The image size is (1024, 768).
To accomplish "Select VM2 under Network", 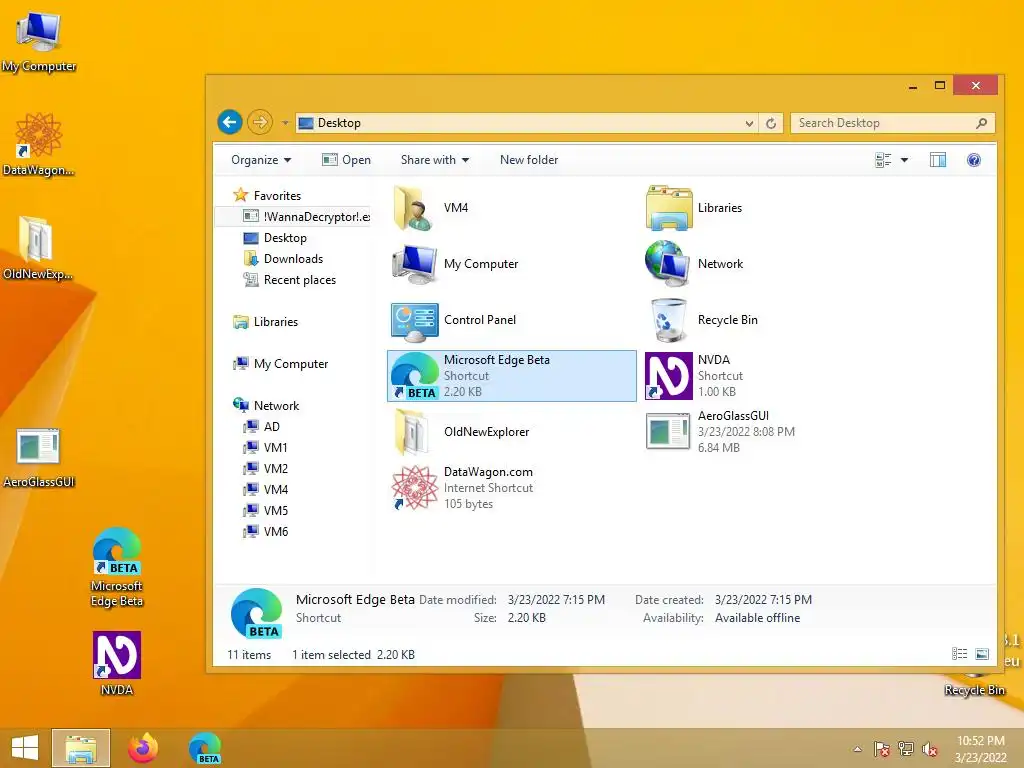I will [x=265, y=468].
